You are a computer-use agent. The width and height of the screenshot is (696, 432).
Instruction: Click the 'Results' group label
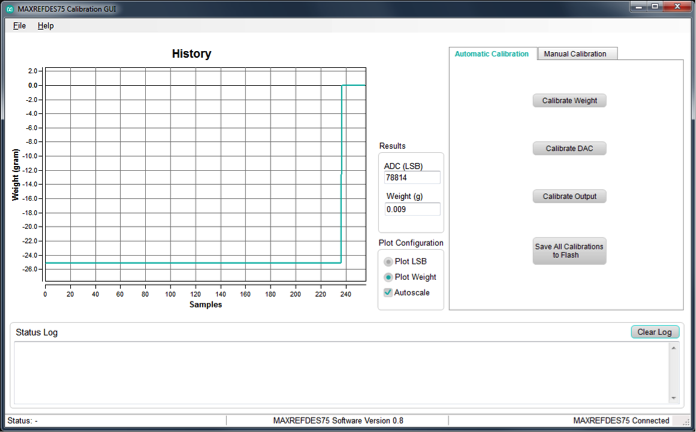(392, 146)
